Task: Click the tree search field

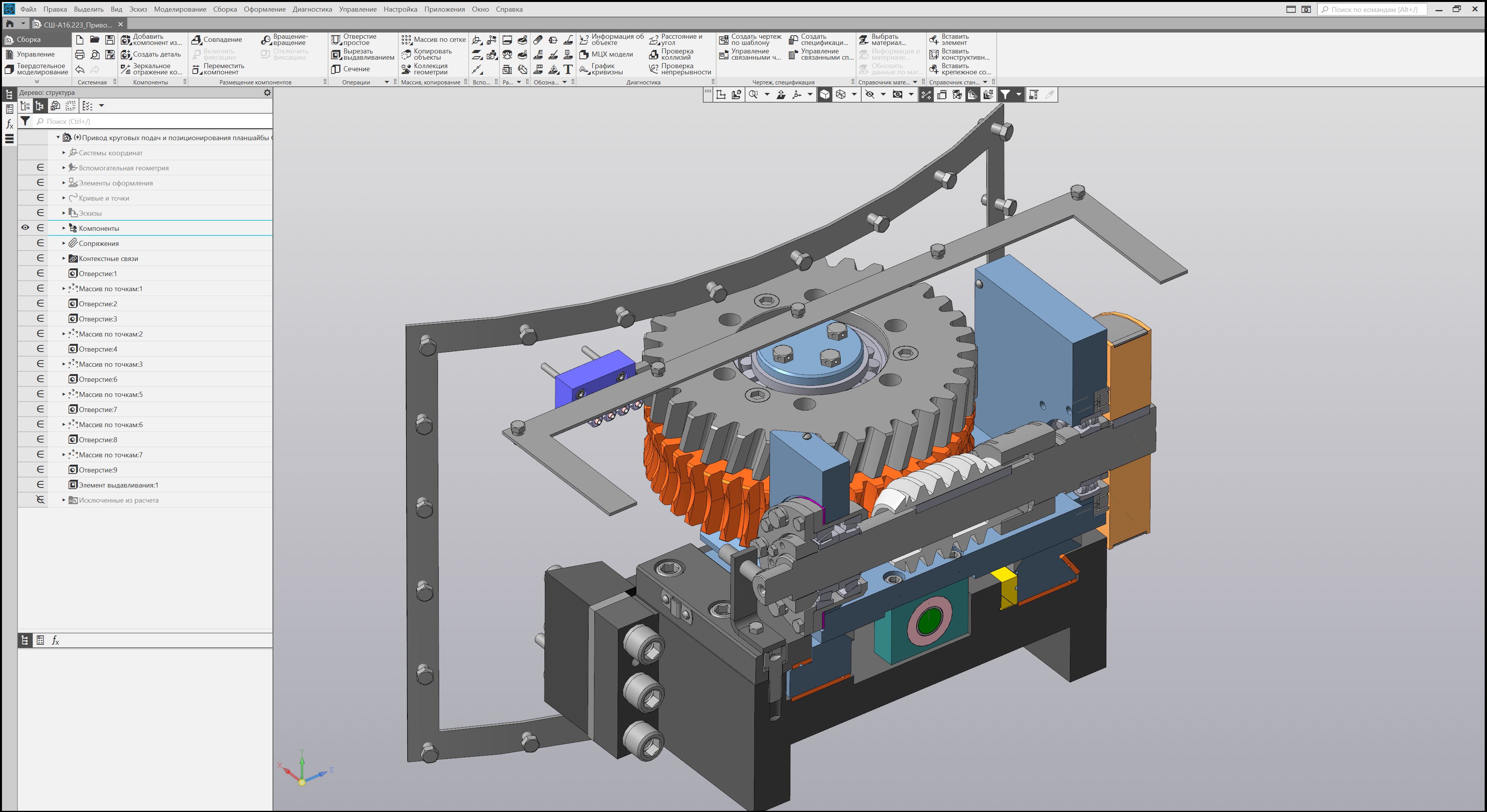Action: pyautogui.click(x=150, y=121)
